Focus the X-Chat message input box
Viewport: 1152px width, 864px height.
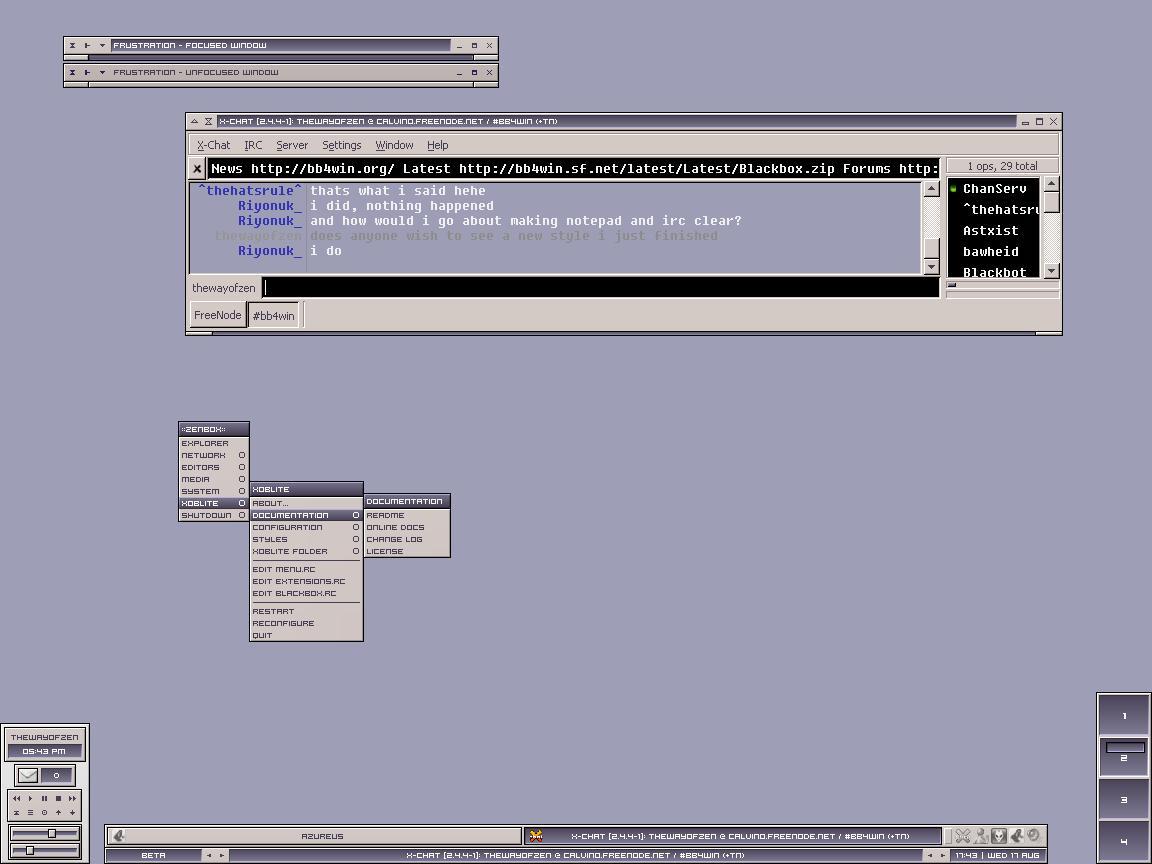tap(601, 287)
